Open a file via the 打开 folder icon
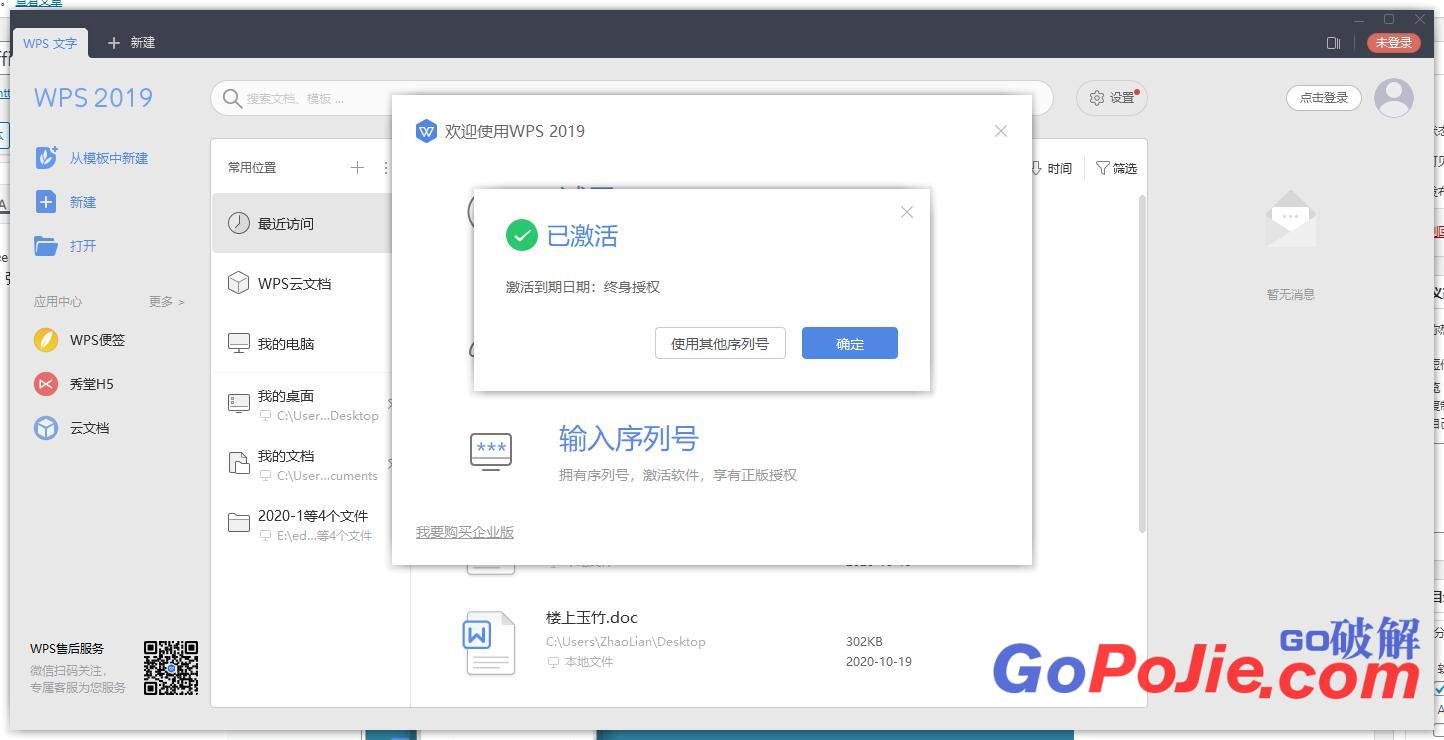This screenshot has height=740, width=1444. 83,246
